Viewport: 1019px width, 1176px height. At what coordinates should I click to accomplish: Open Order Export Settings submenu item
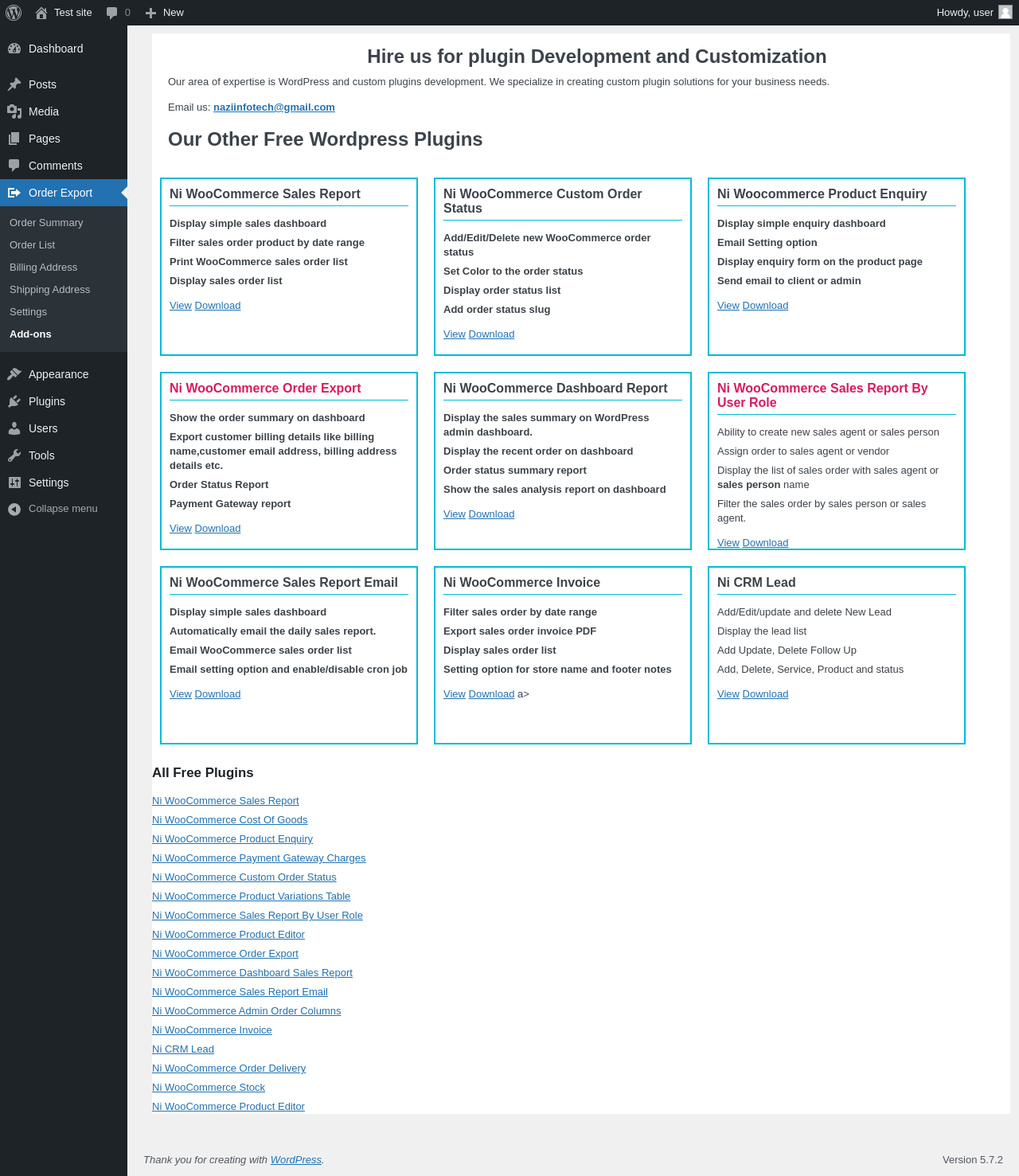click(29, 312)
